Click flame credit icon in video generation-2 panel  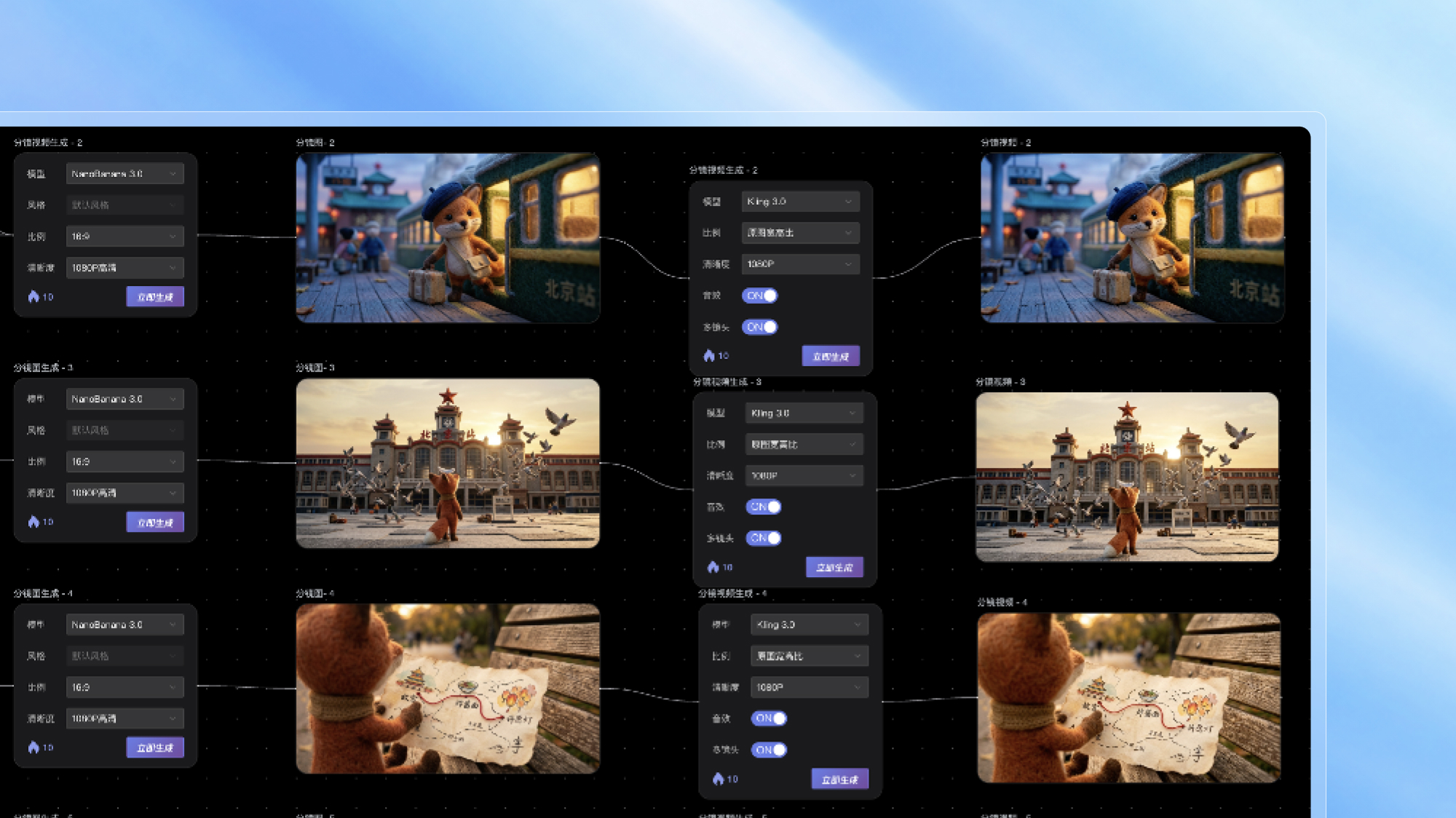coord(709,355)
